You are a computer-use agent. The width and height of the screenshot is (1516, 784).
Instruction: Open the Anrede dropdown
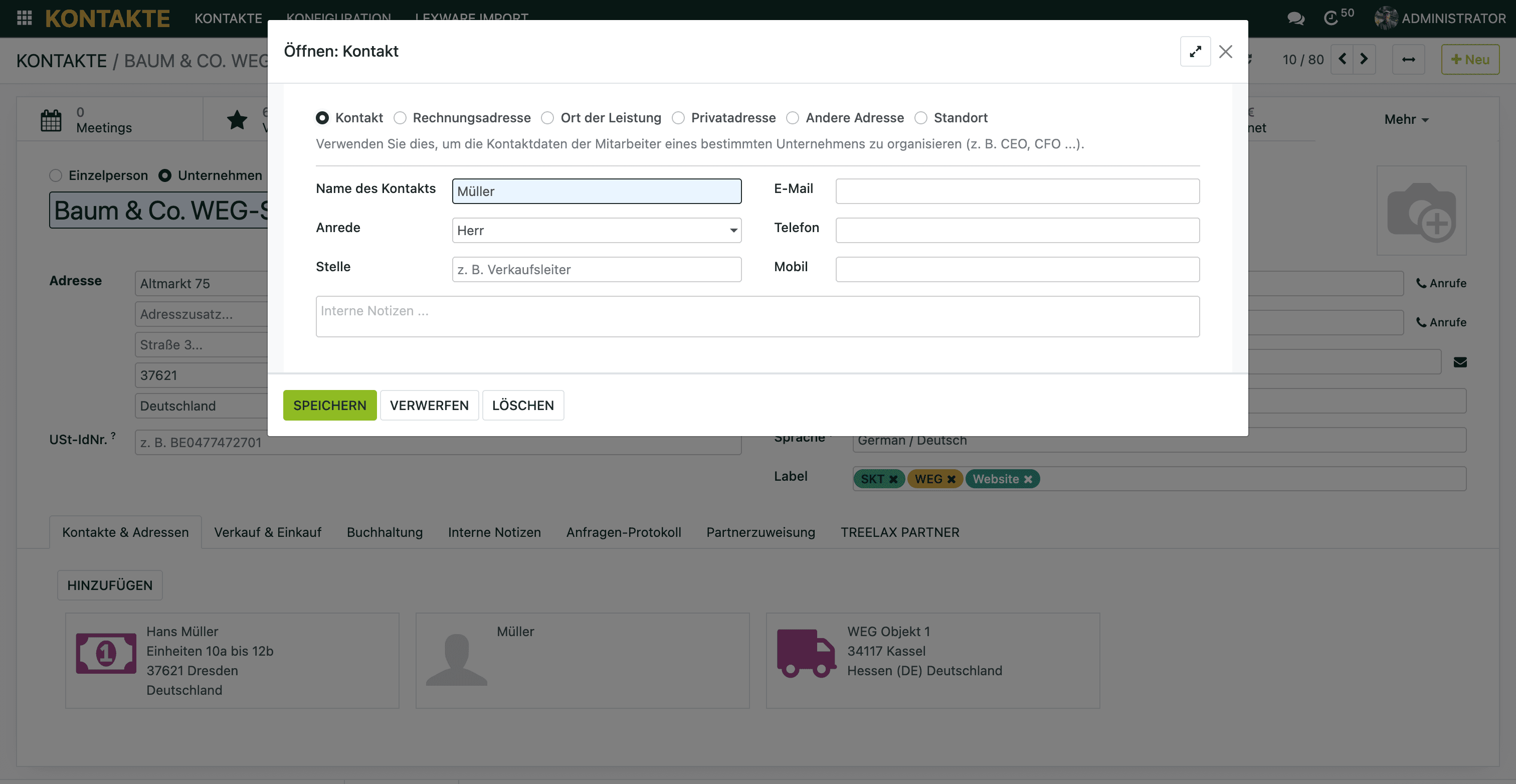596,230
